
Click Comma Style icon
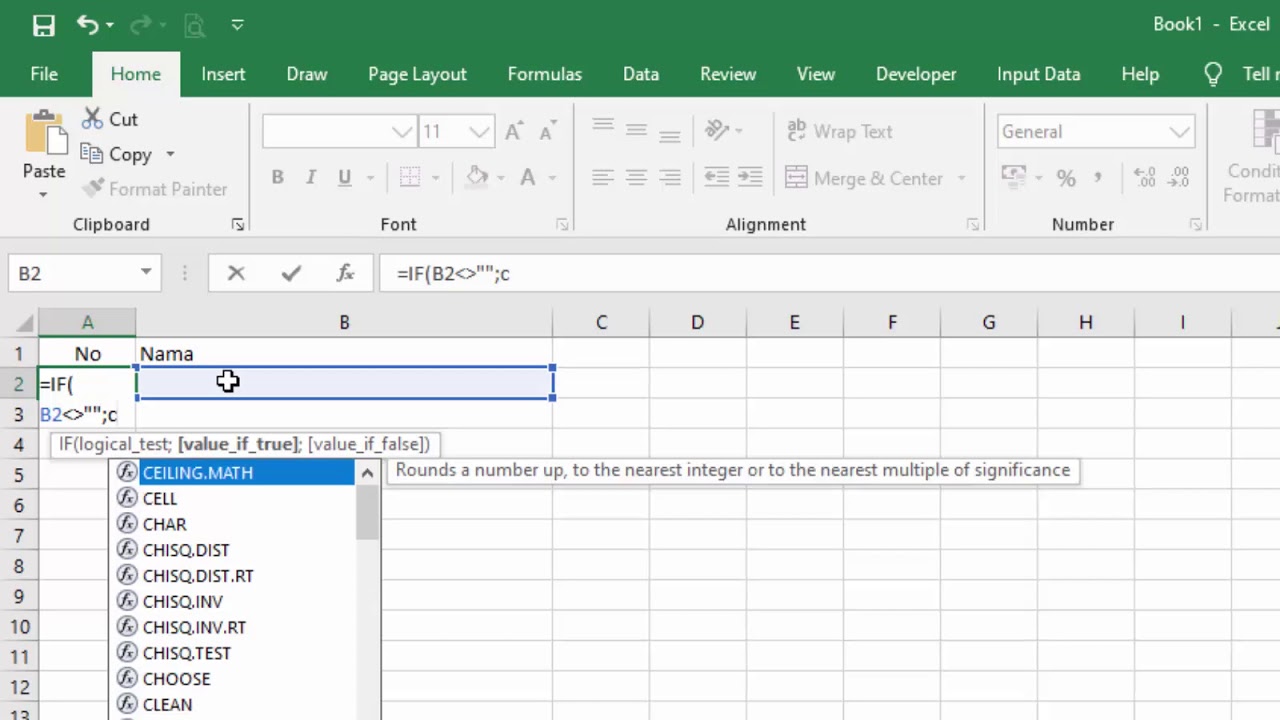(1098, 178)
